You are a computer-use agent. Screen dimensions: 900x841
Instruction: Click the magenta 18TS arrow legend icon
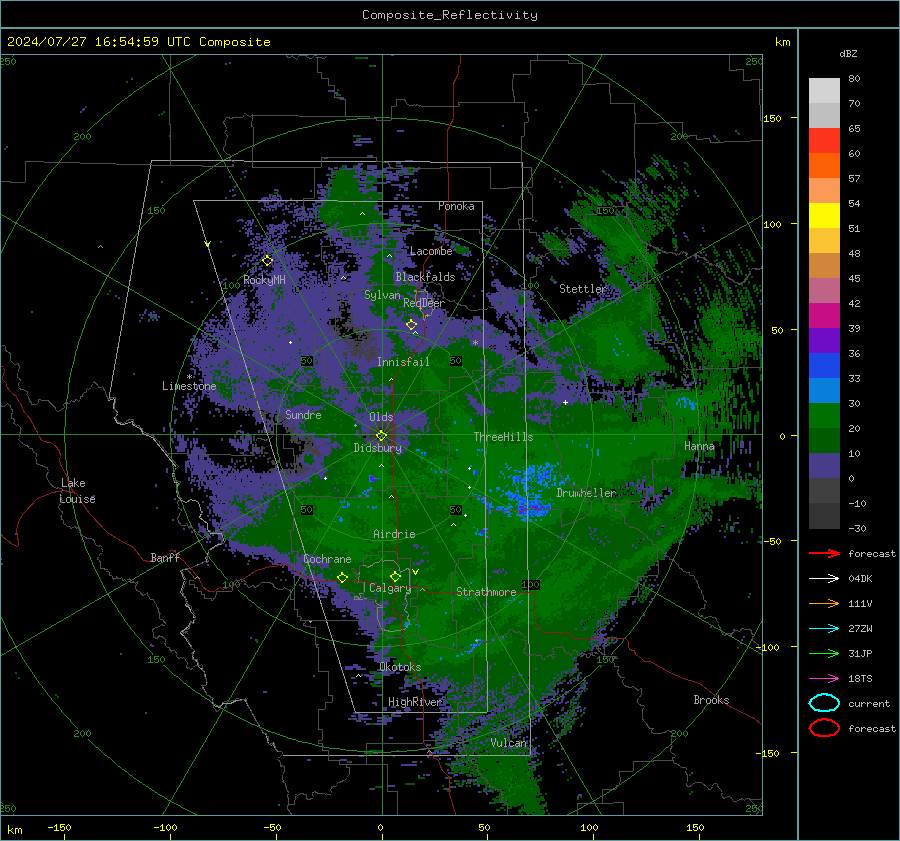click(824, 679)
